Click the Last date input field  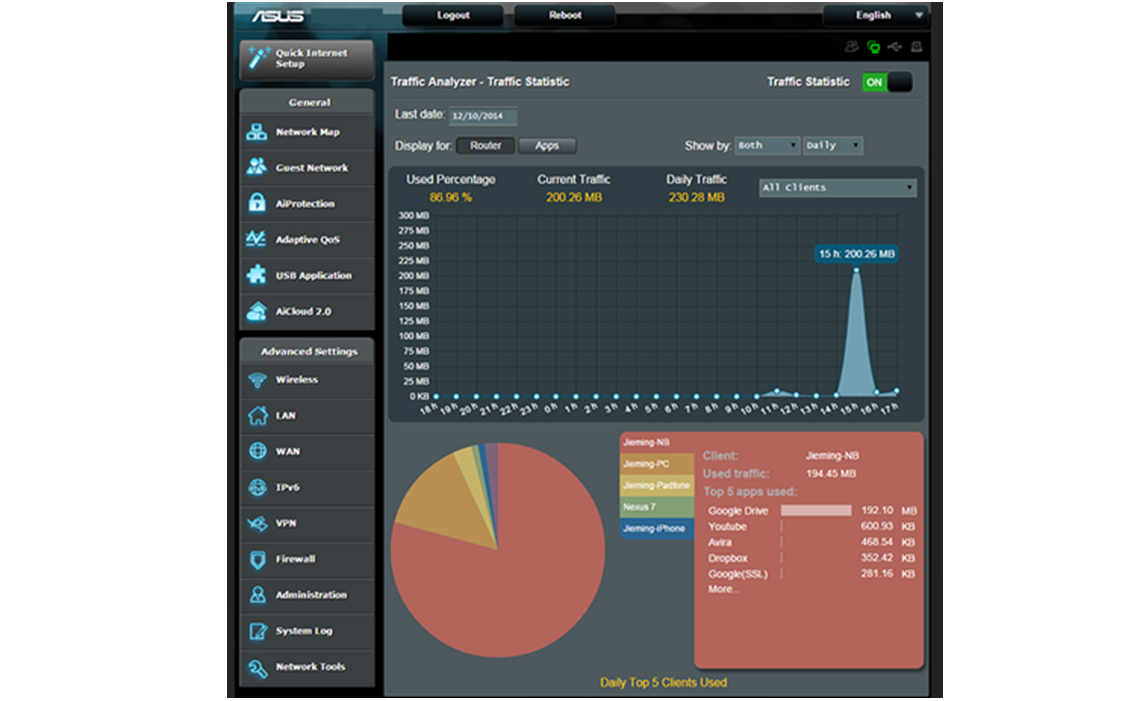click(x=483, y=116)
